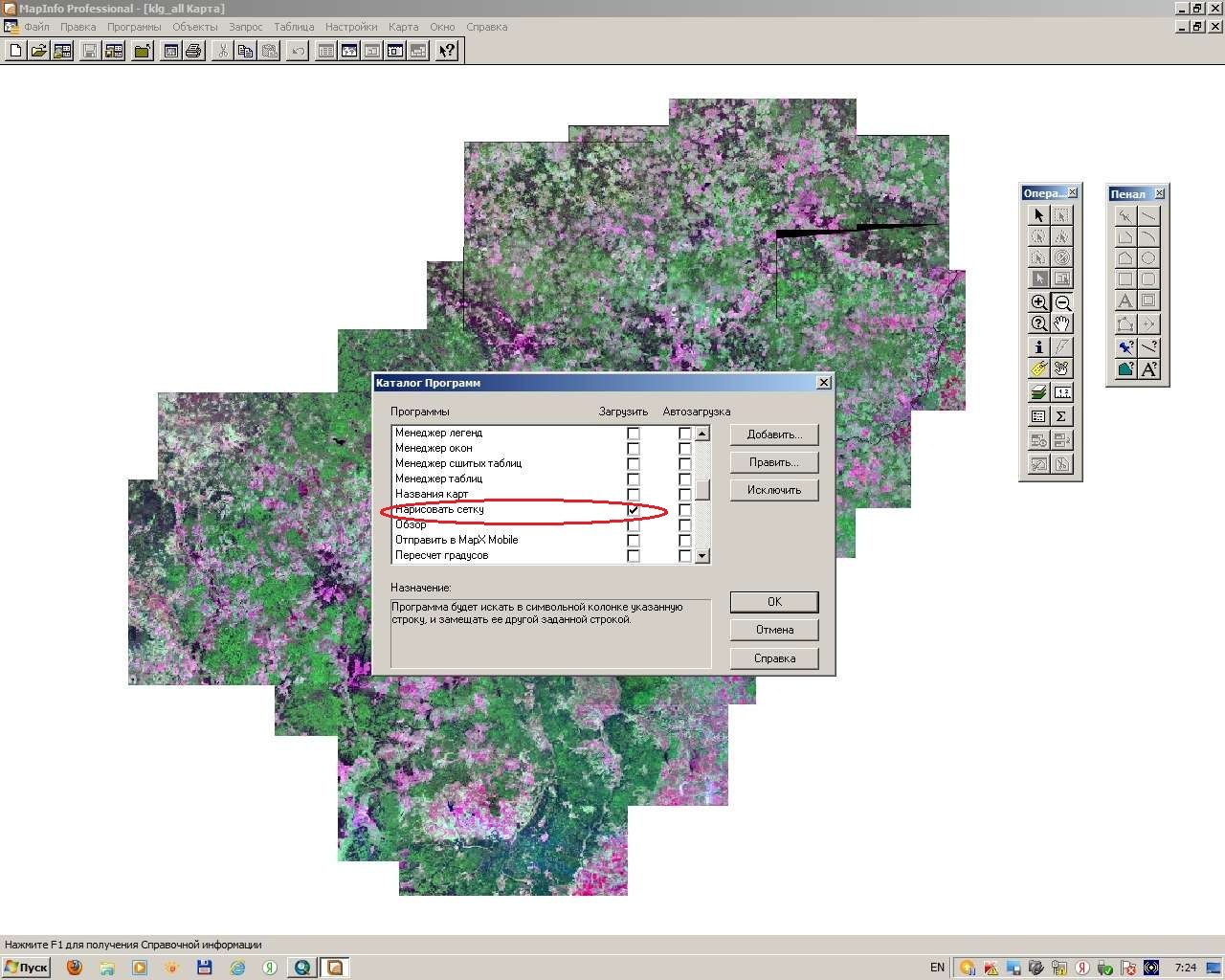Check Load box for Менеджер таблиц
Viewport: 1225px width, 980px height.
click(x=634, y=479)
